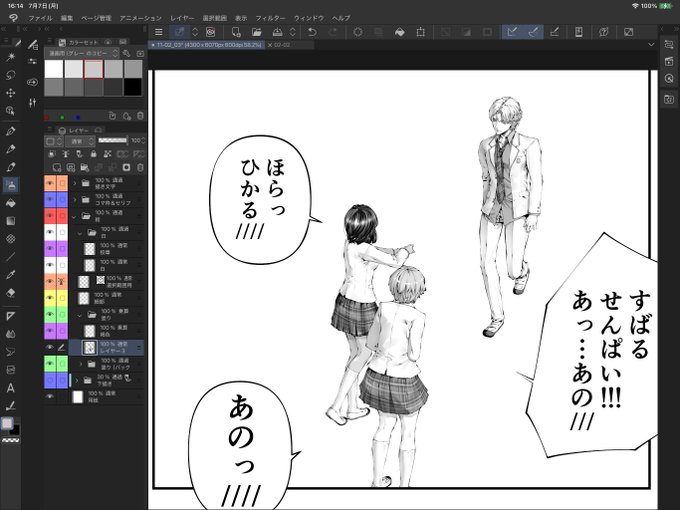Viewport: 680px width, 510px height.
Task: Select the black color swatch
Action: 133,87
